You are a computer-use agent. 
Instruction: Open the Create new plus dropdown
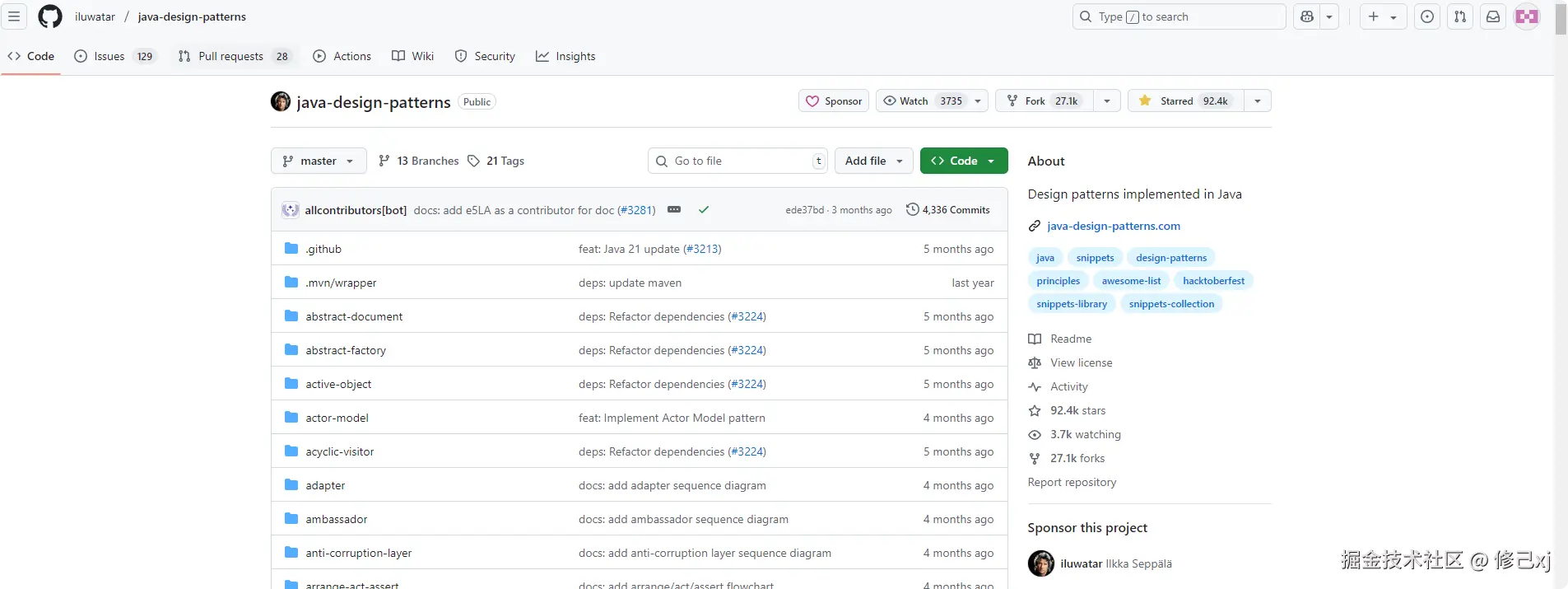1383,16
